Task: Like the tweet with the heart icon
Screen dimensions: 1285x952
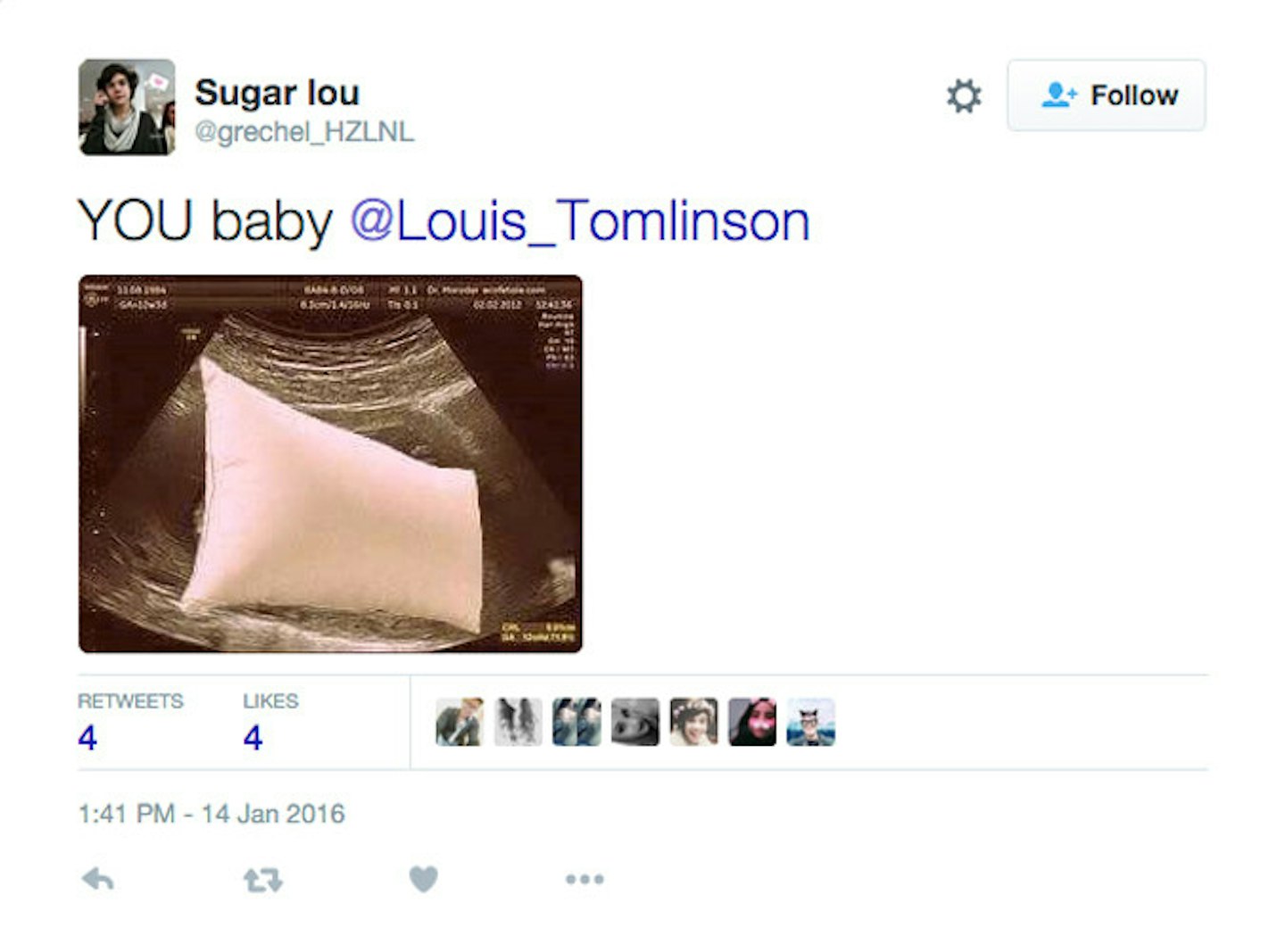Action: (424, 880)
